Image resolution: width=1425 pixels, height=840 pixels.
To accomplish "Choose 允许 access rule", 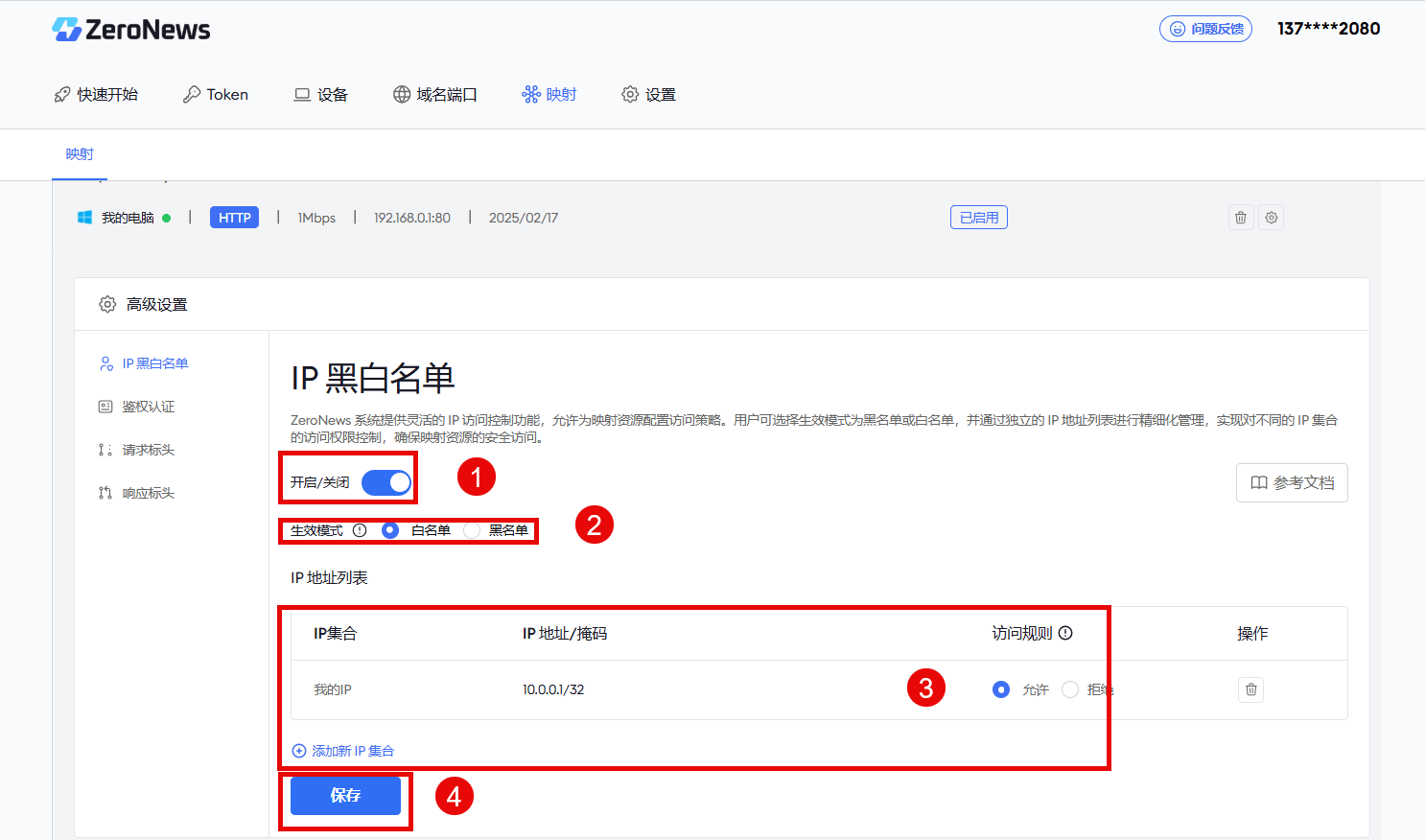I will click(x=1001, y=689).
